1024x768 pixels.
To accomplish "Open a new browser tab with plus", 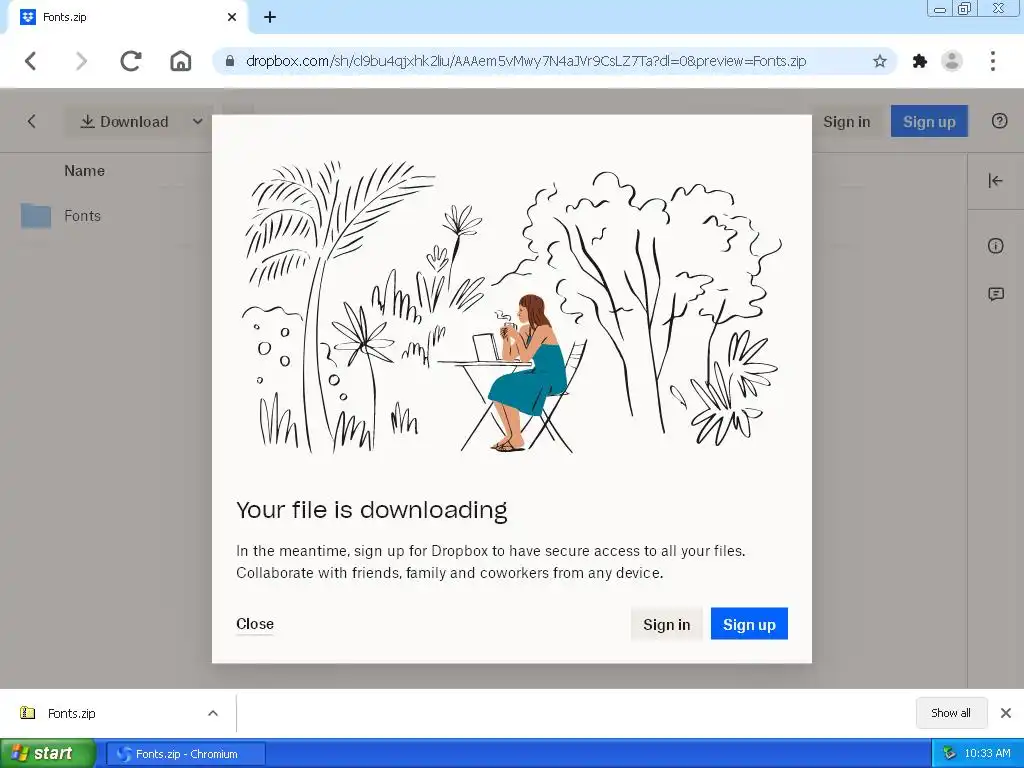I will click(x=270, y=18).
